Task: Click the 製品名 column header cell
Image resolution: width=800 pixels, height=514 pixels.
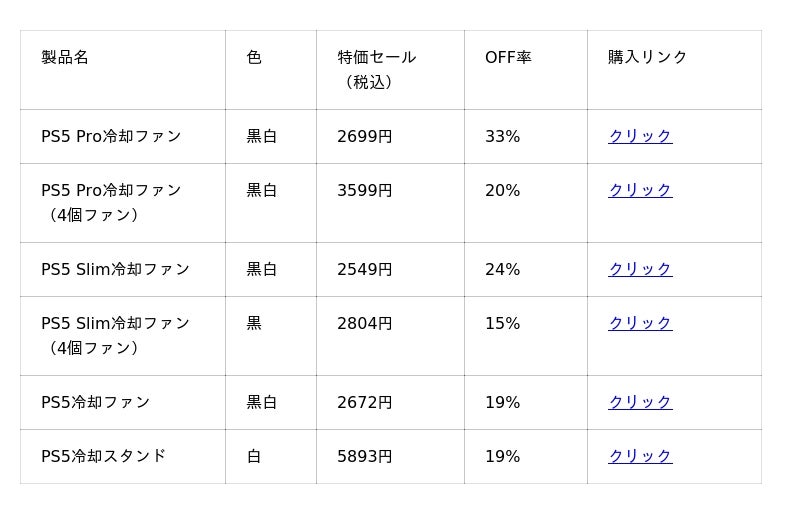Action: tap(65, 57)
